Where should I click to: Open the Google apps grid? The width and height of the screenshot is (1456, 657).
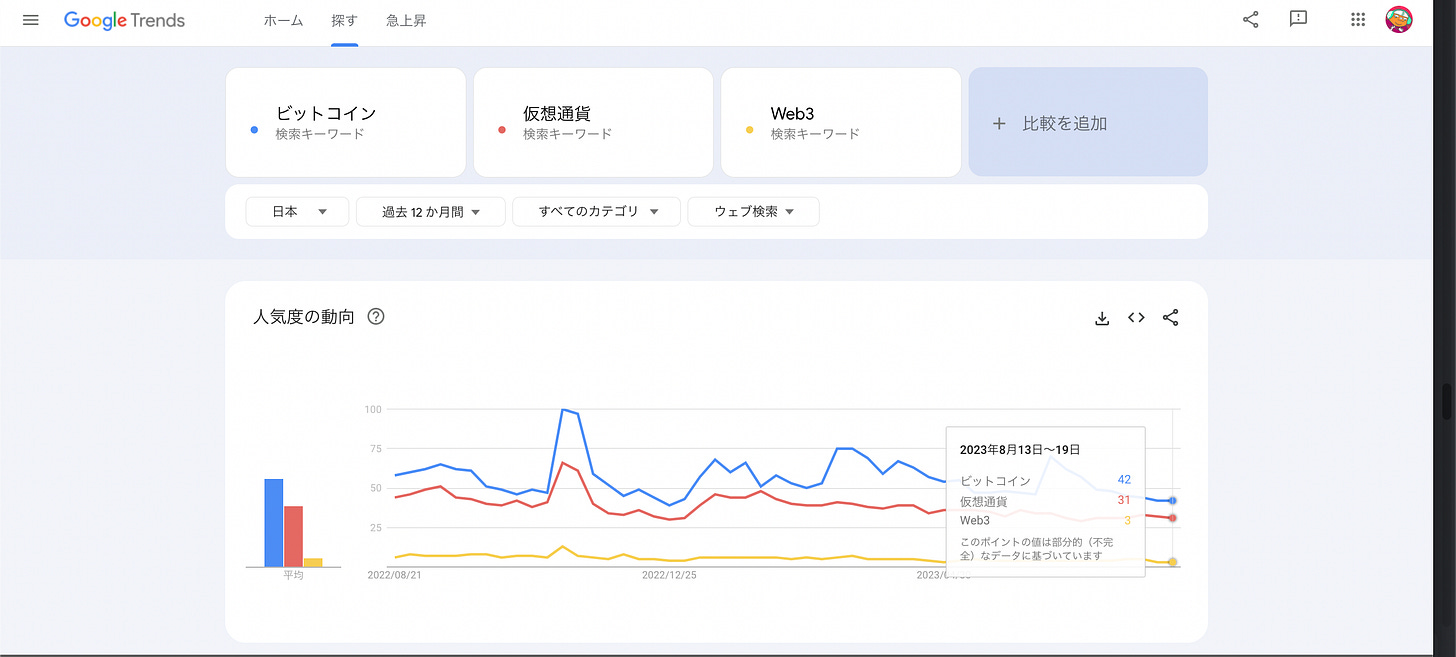[1358, 19]
